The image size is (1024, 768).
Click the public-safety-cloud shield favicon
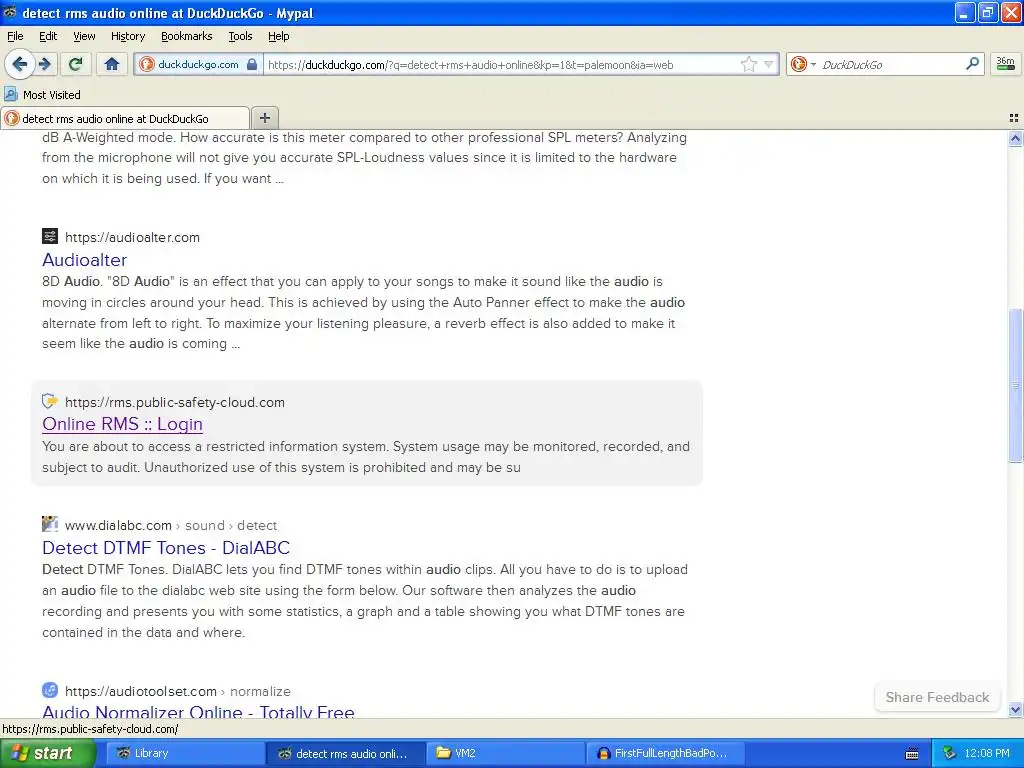coord(50,401)
